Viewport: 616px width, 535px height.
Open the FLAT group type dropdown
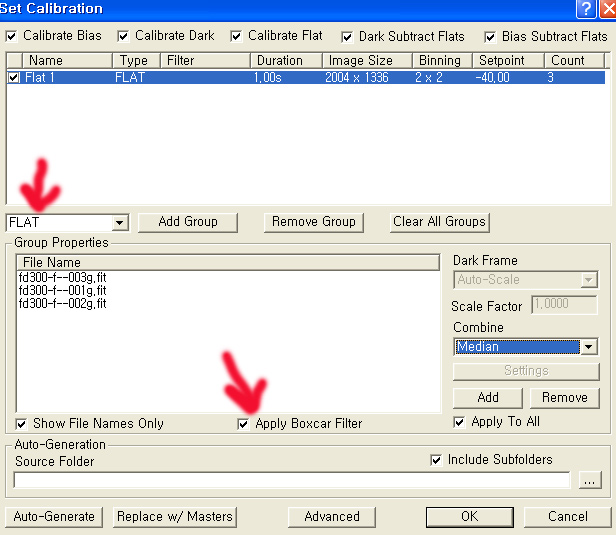coord(120,223)
